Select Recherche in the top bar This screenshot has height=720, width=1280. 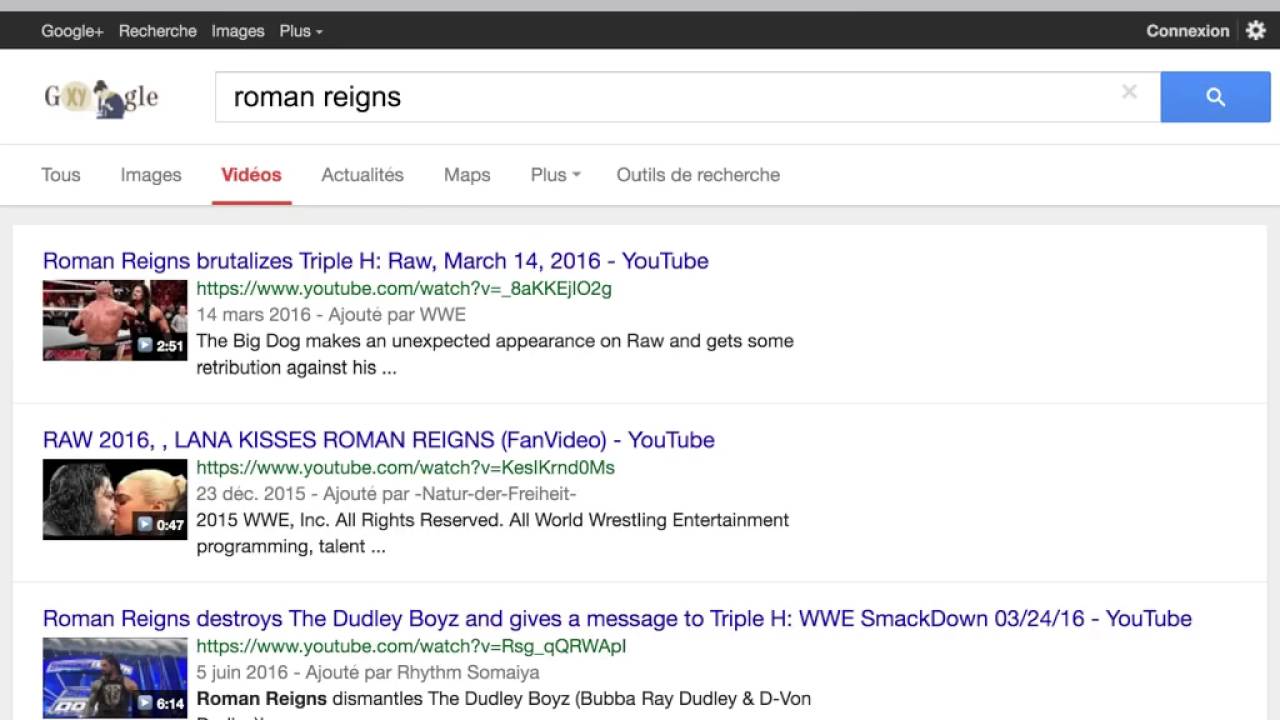pyautogui.click(x=157, y=31)
